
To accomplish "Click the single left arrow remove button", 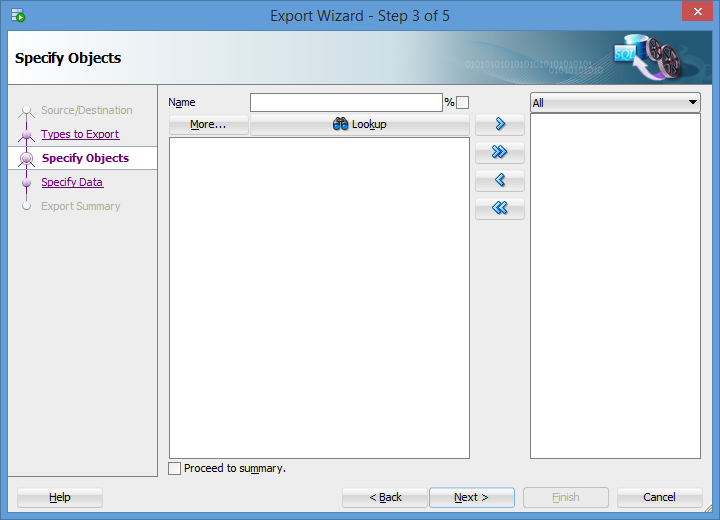I will point(499,181).
